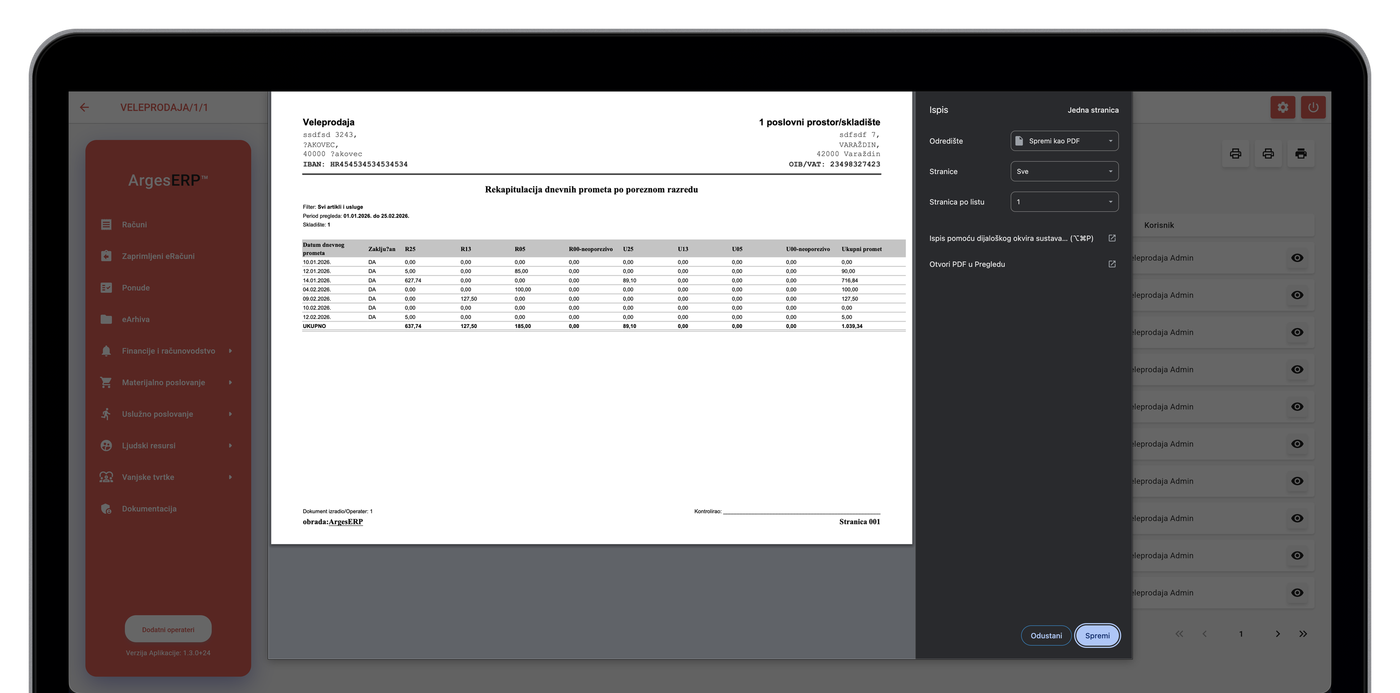Open the Stranice dropdown set to Sve
The width and height of the screenshot is (1400, 693).
pos(1064,171)
